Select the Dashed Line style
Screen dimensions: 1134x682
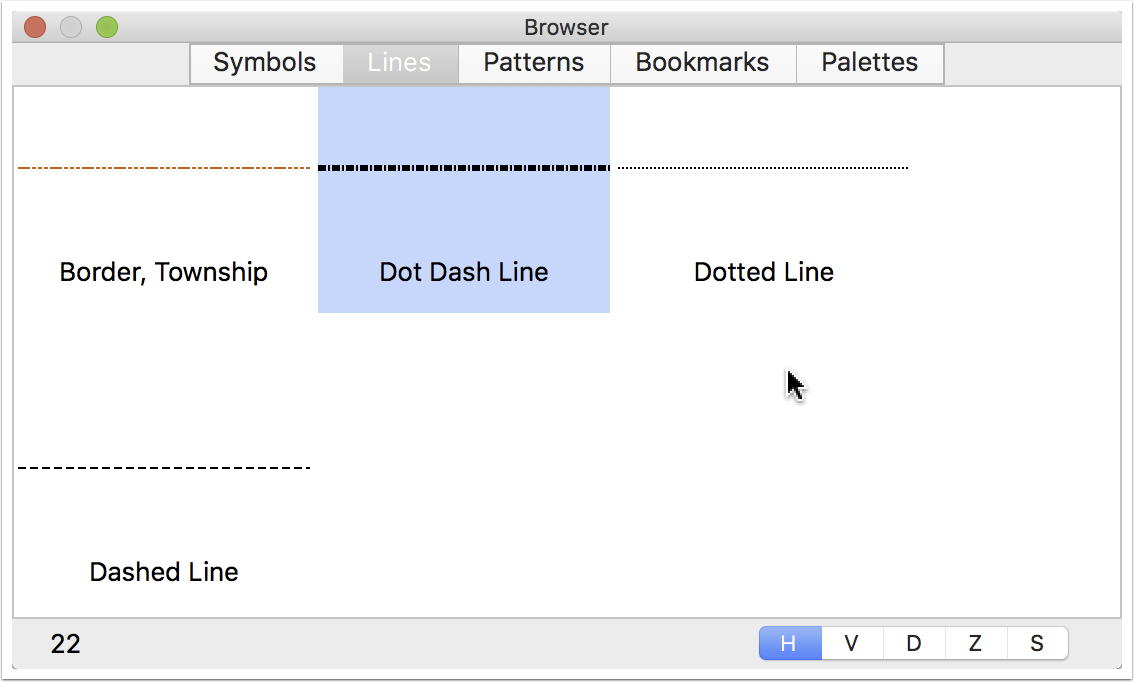(164, 499)
